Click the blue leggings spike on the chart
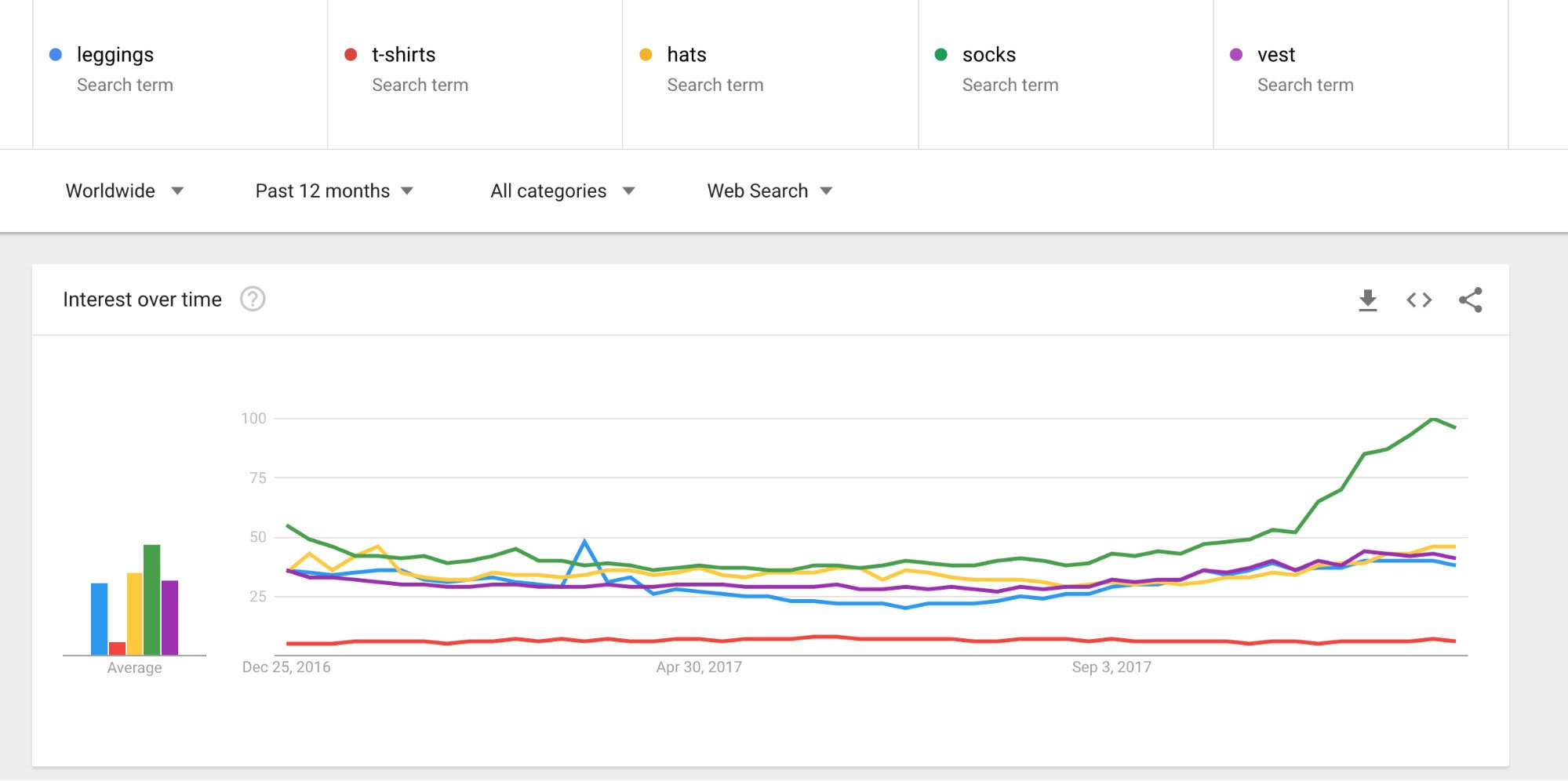Screen dimensions: 1568x781 click(x=584, y=541)
